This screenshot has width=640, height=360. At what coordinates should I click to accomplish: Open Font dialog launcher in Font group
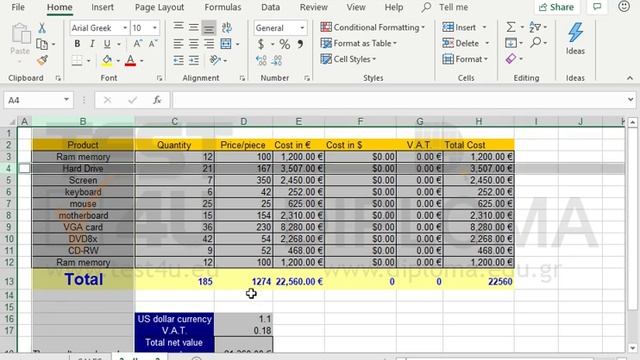[x=159, y=78]
